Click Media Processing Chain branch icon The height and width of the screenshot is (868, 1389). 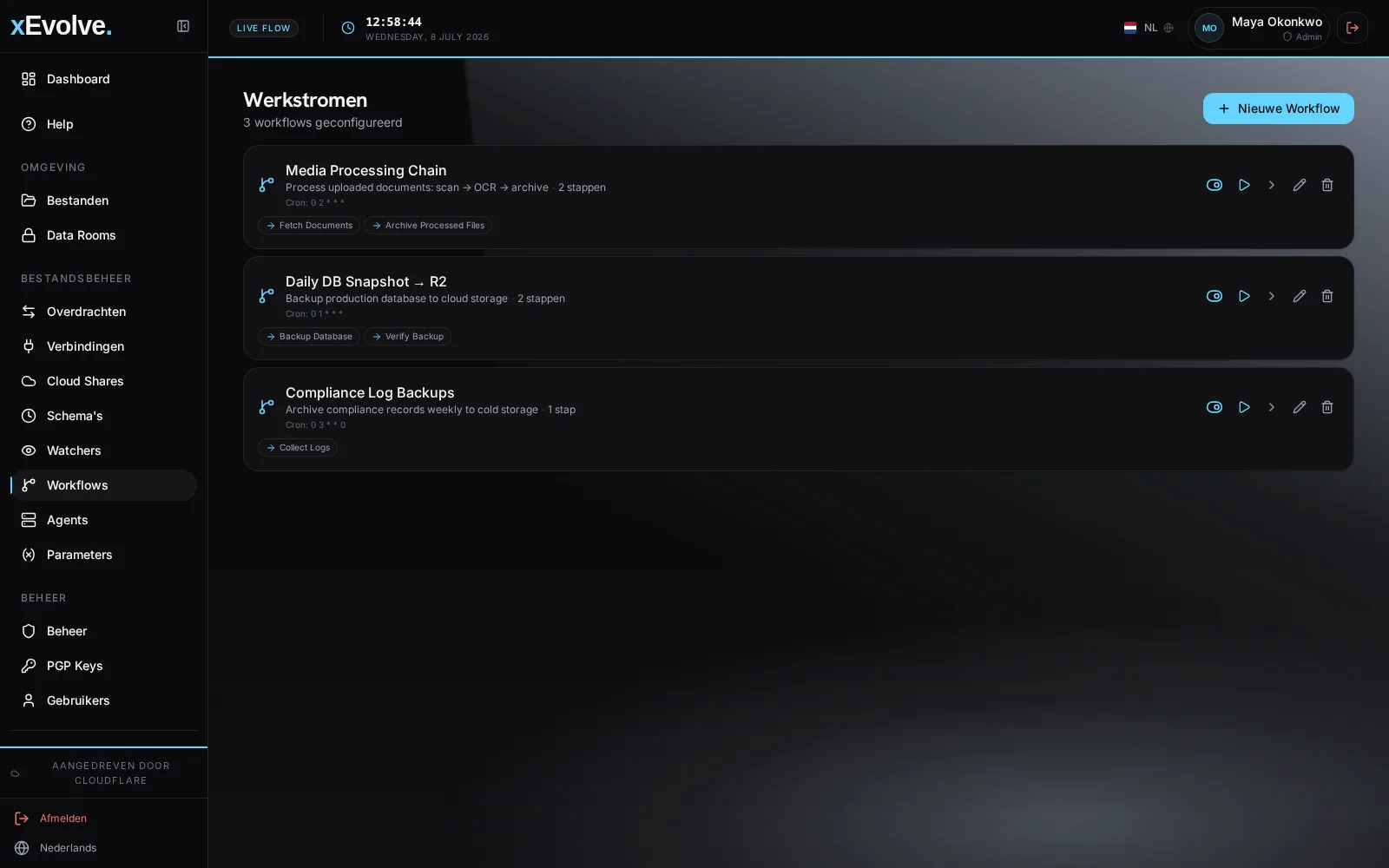pos(267,185)
